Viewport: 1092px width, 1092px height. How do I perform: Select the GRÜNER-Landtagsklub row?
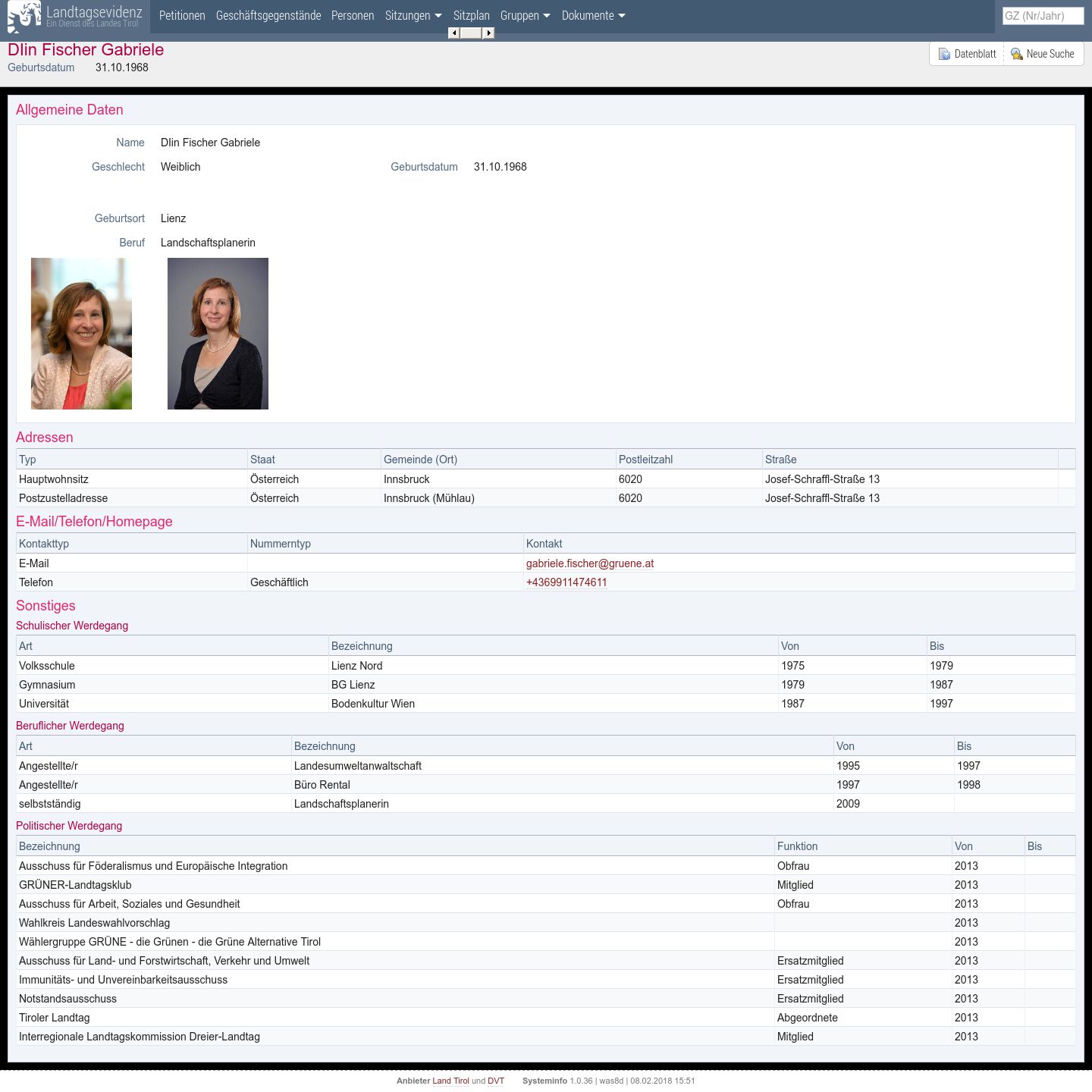(x=546, y=885)
